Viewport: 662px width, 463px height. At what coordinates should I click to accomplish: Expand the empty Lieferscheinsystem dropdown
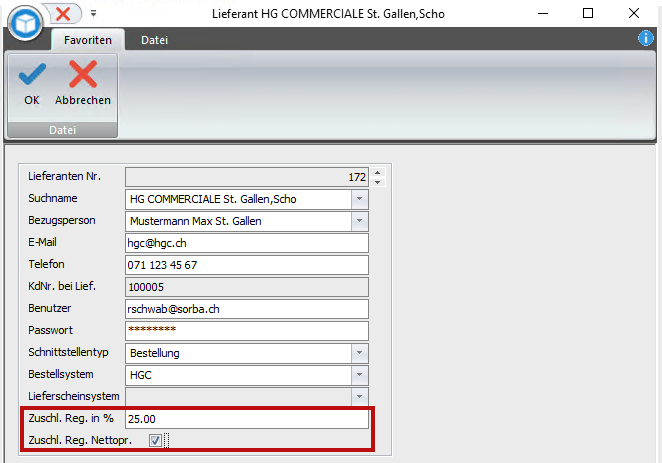(x=359, y=397)
